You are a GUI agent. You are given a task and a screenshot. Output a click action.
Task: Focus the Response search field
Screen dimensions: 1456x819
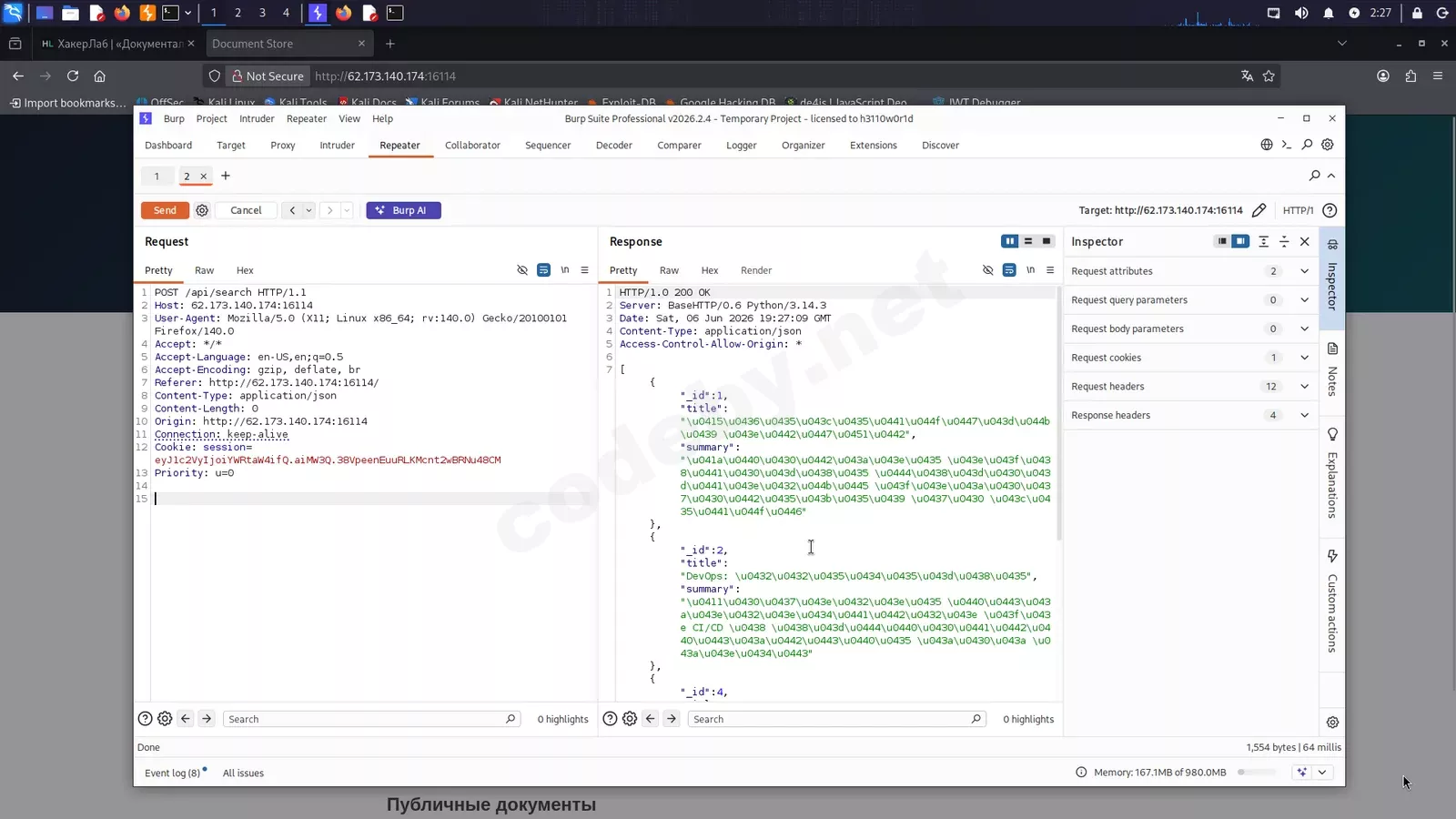coord(837,719)
